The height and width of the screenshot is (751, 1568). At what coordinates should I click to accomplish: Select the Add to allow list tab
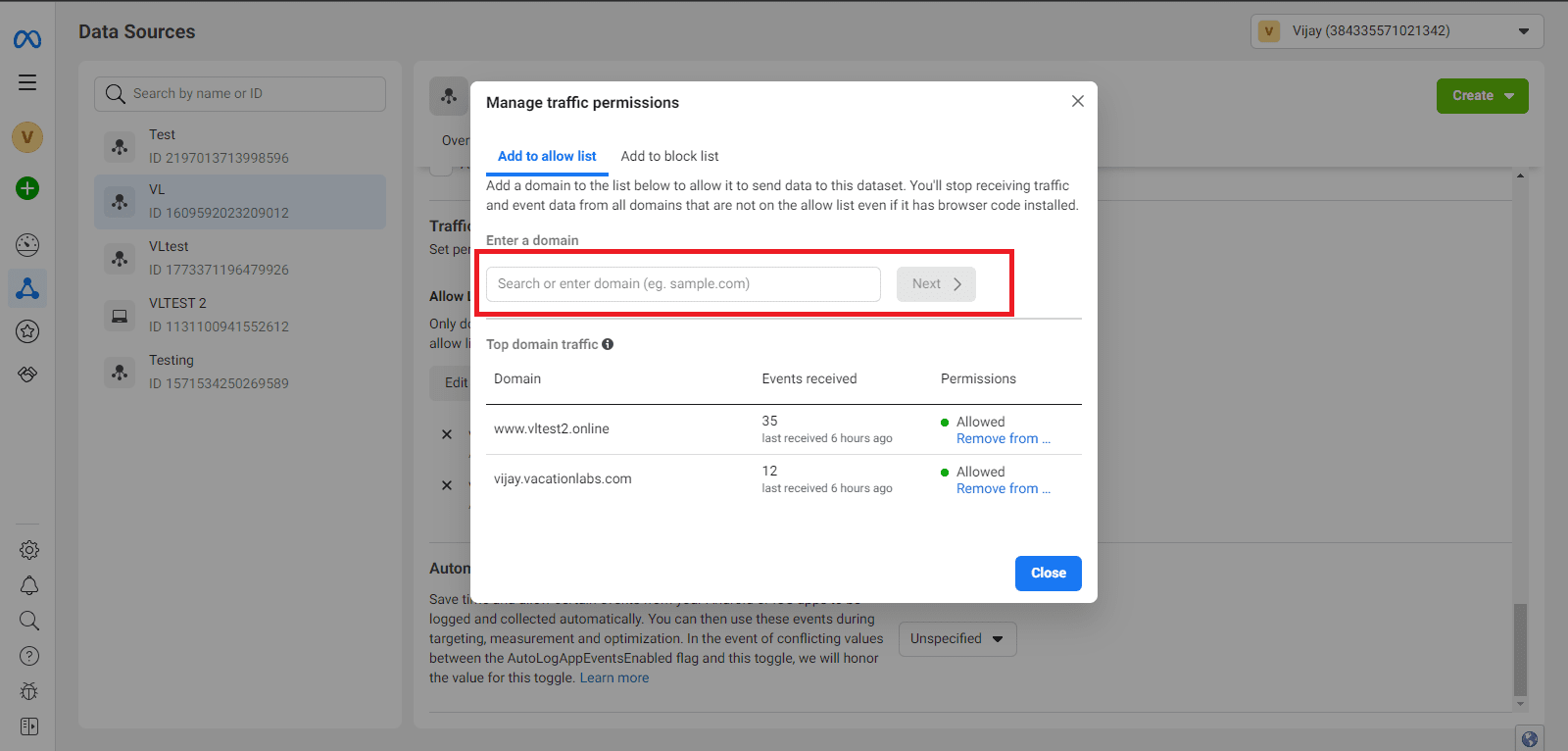[x=547, y=157]
